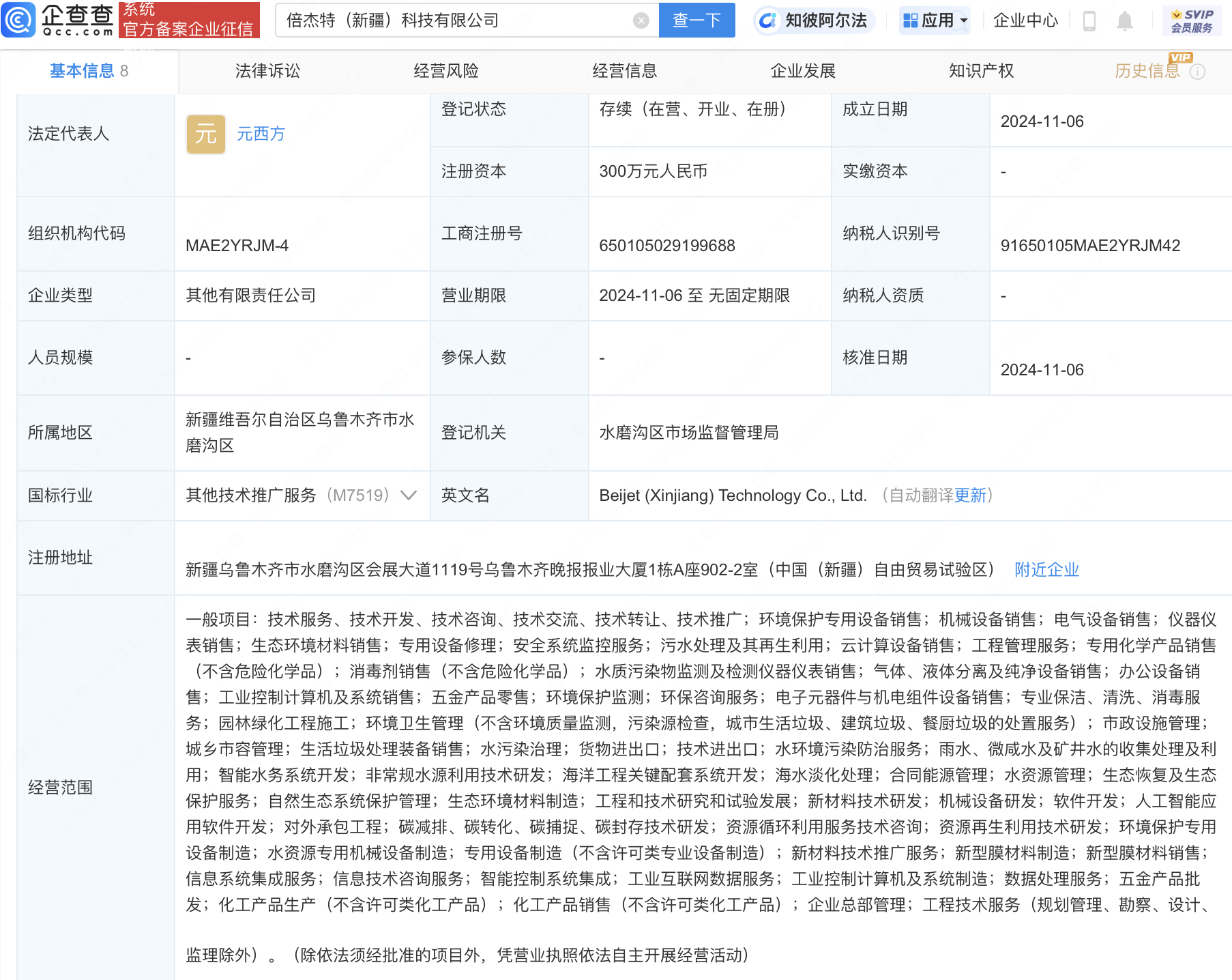This screenshot has width=1232, height=980.
Task: Click the 经营范围 row label
Action: pos(60,788)
